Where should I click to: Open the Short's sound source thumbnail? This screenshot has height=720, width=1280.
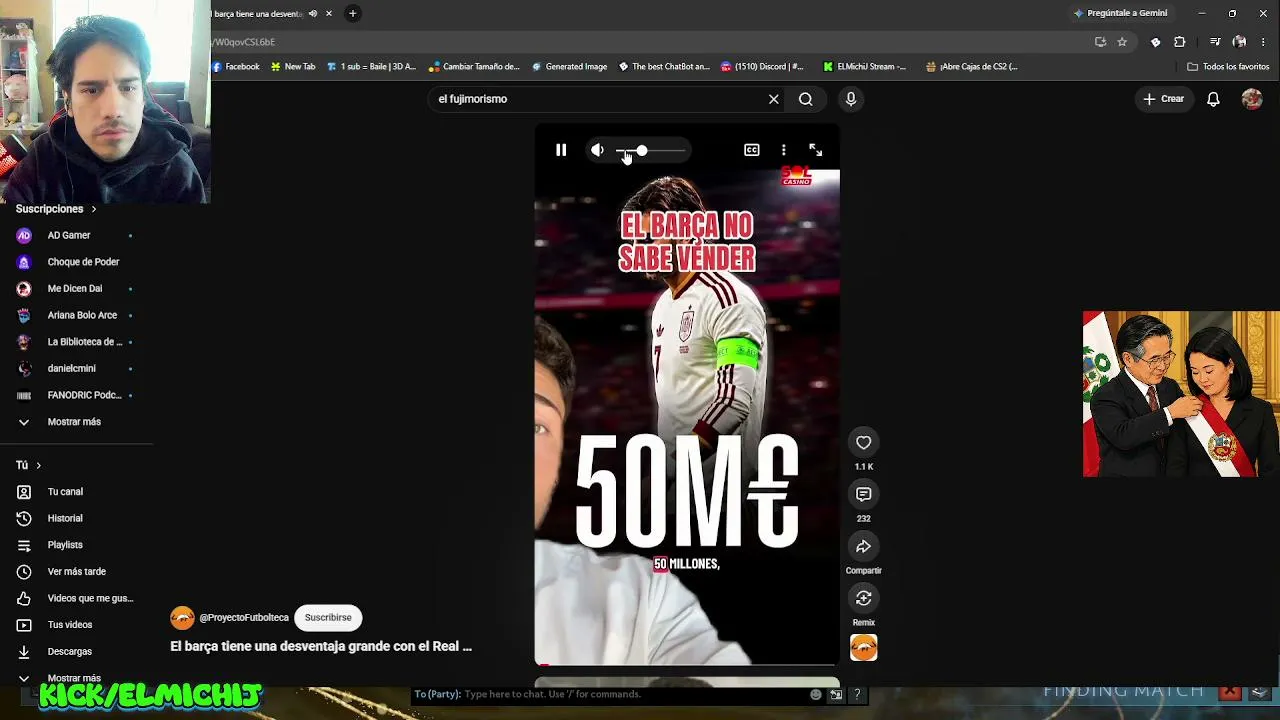pos(864,648)
